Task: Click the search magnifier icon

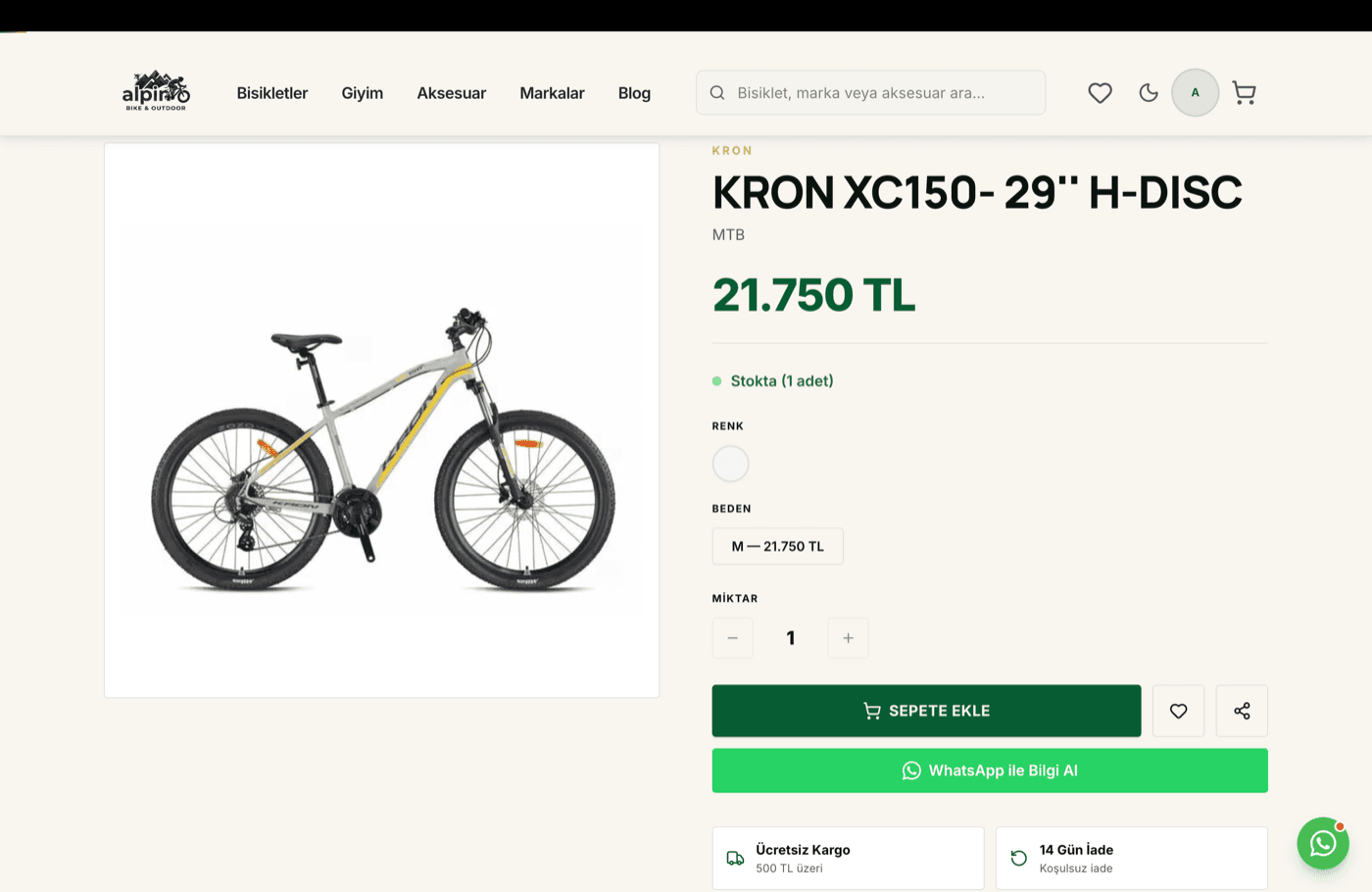Action: click(717, 93)
